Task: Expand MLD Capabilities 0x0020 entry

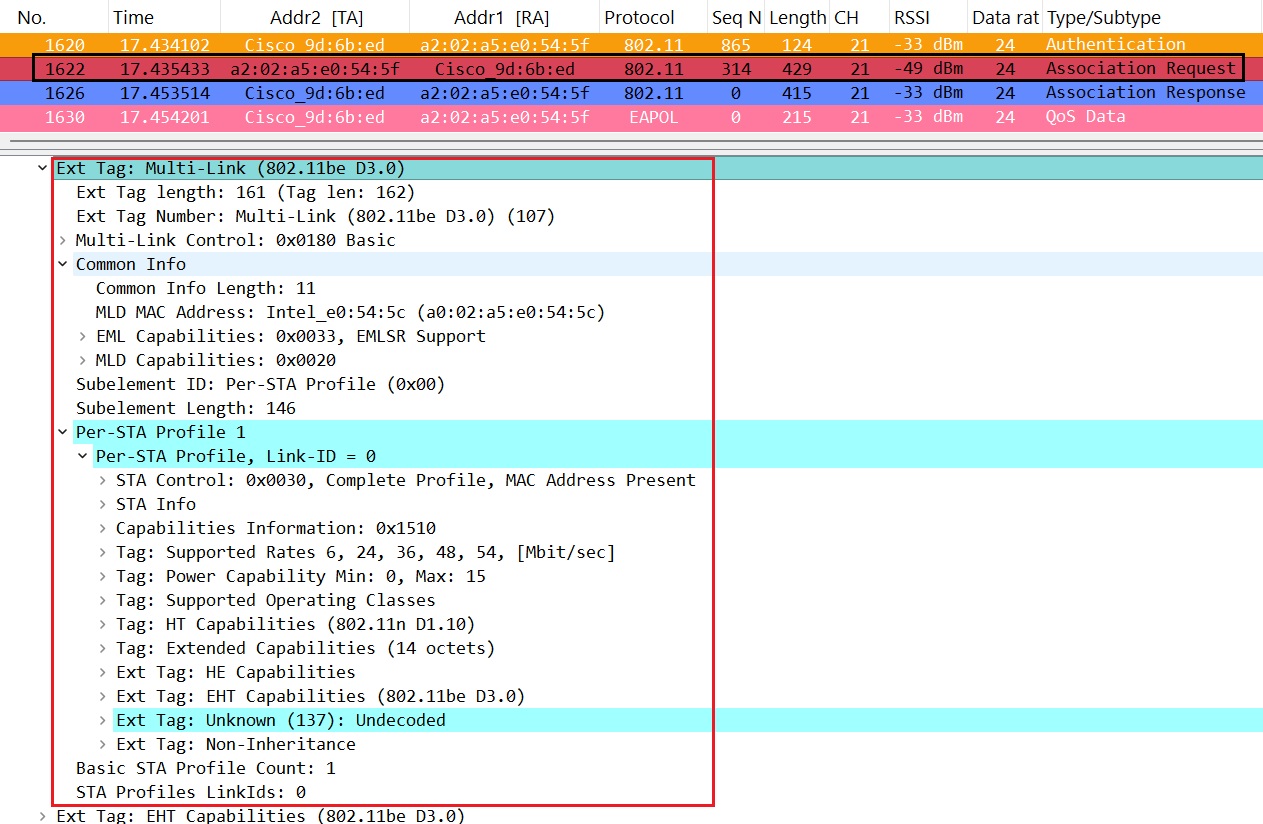Action: [82, 360]
